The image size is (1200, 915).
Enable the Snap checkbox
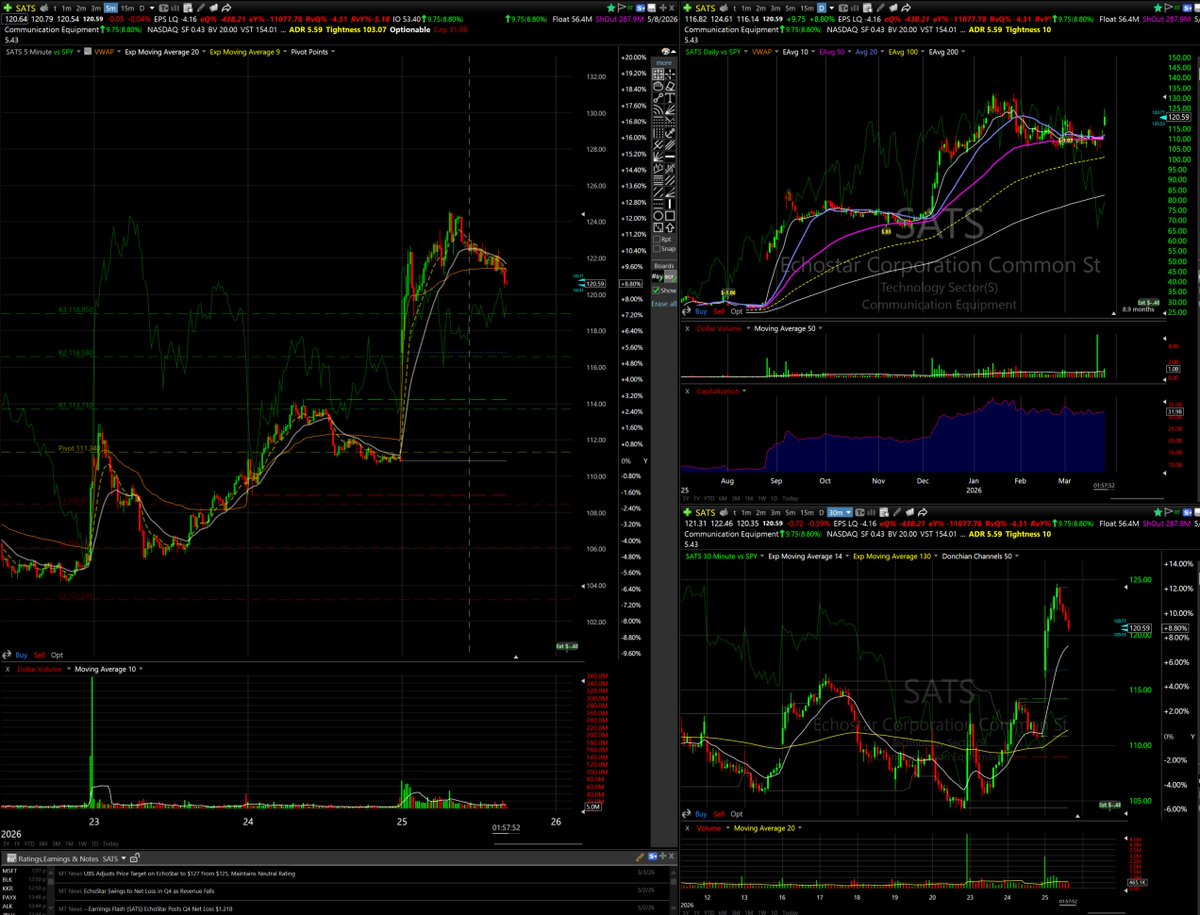[657, 249]
